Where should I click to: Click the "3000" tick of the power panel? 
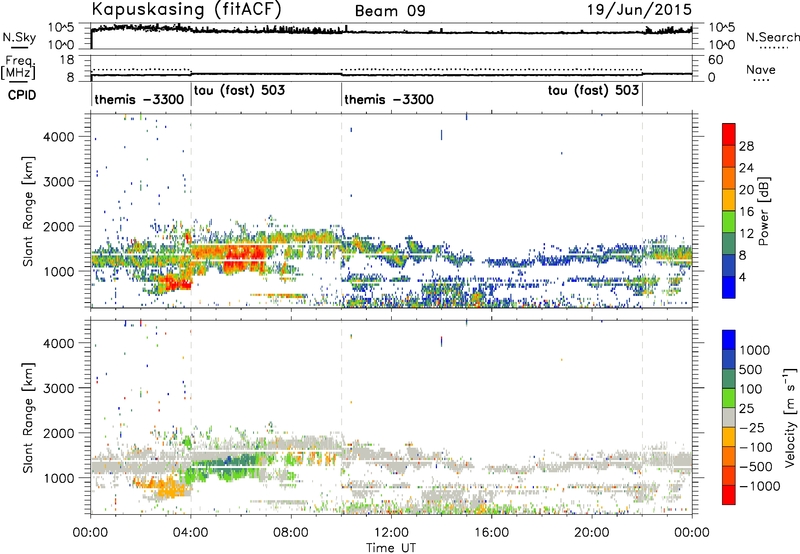[x=59, y=182]
